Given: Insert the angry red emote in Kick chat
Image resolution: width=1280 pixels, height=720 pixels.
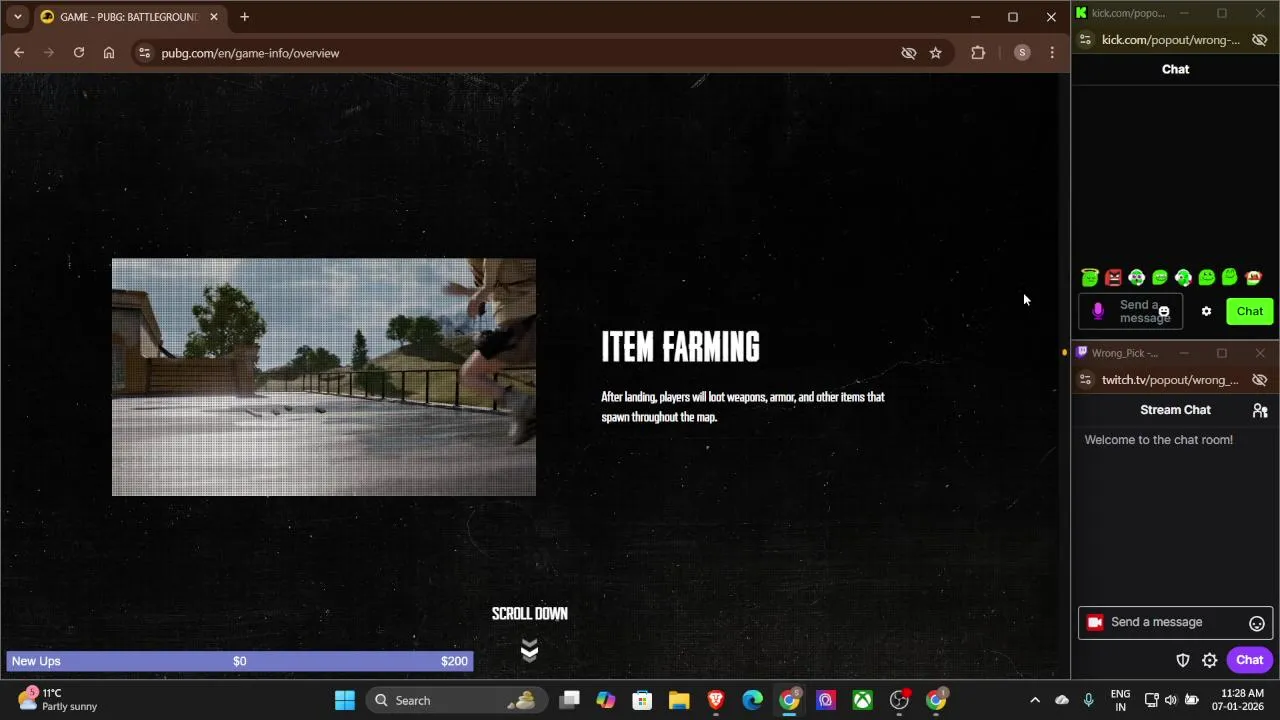Looking at the screenshot, I should click(x=1113, y=278).
